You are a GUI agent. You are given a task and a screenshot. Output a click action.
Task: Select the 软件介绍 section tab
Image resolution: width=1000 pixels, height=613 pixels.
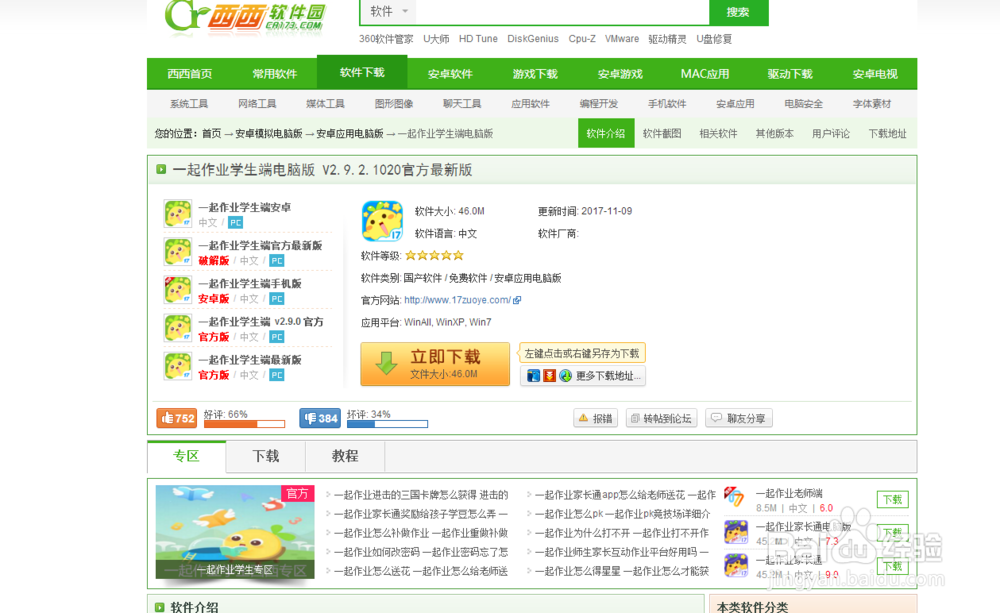pyautogui.click(x=606, y=133)
